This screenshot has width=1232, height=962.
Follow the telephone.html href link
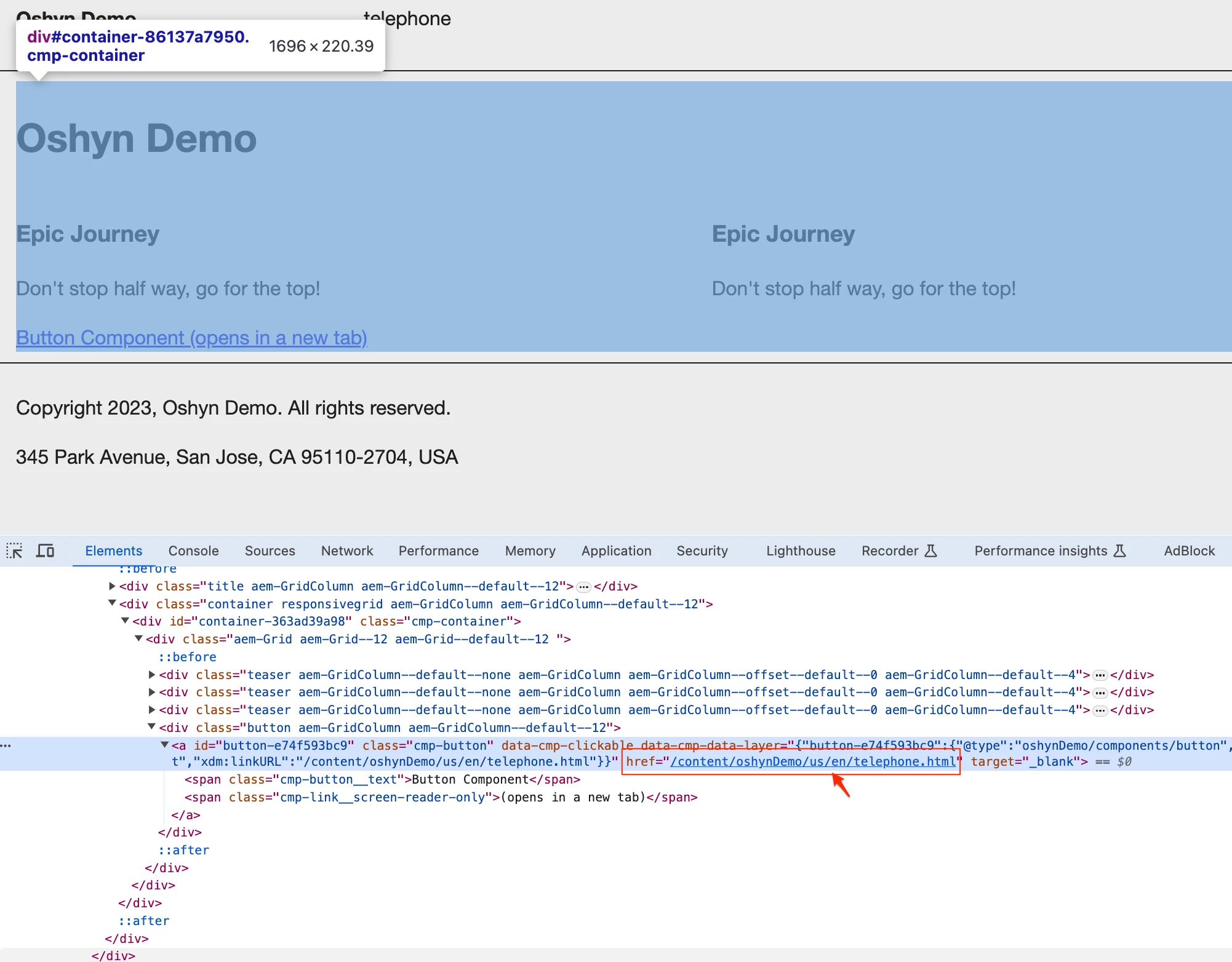click(812, 761)
